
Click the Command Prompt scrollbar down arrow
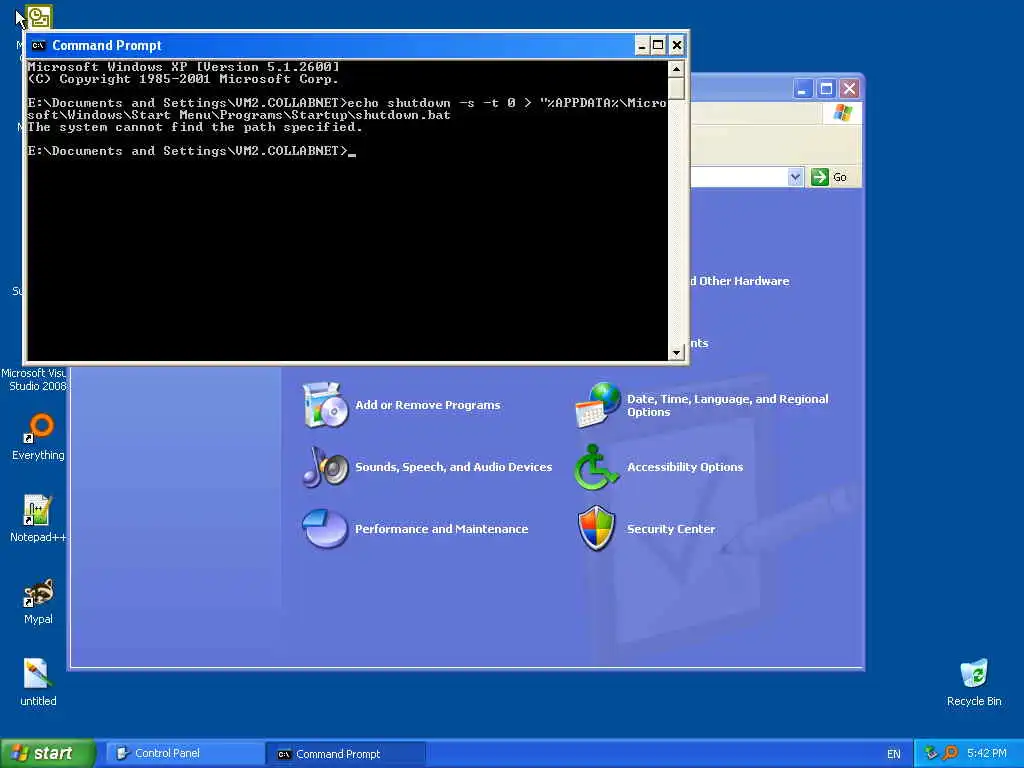click(x=676, y=353)
